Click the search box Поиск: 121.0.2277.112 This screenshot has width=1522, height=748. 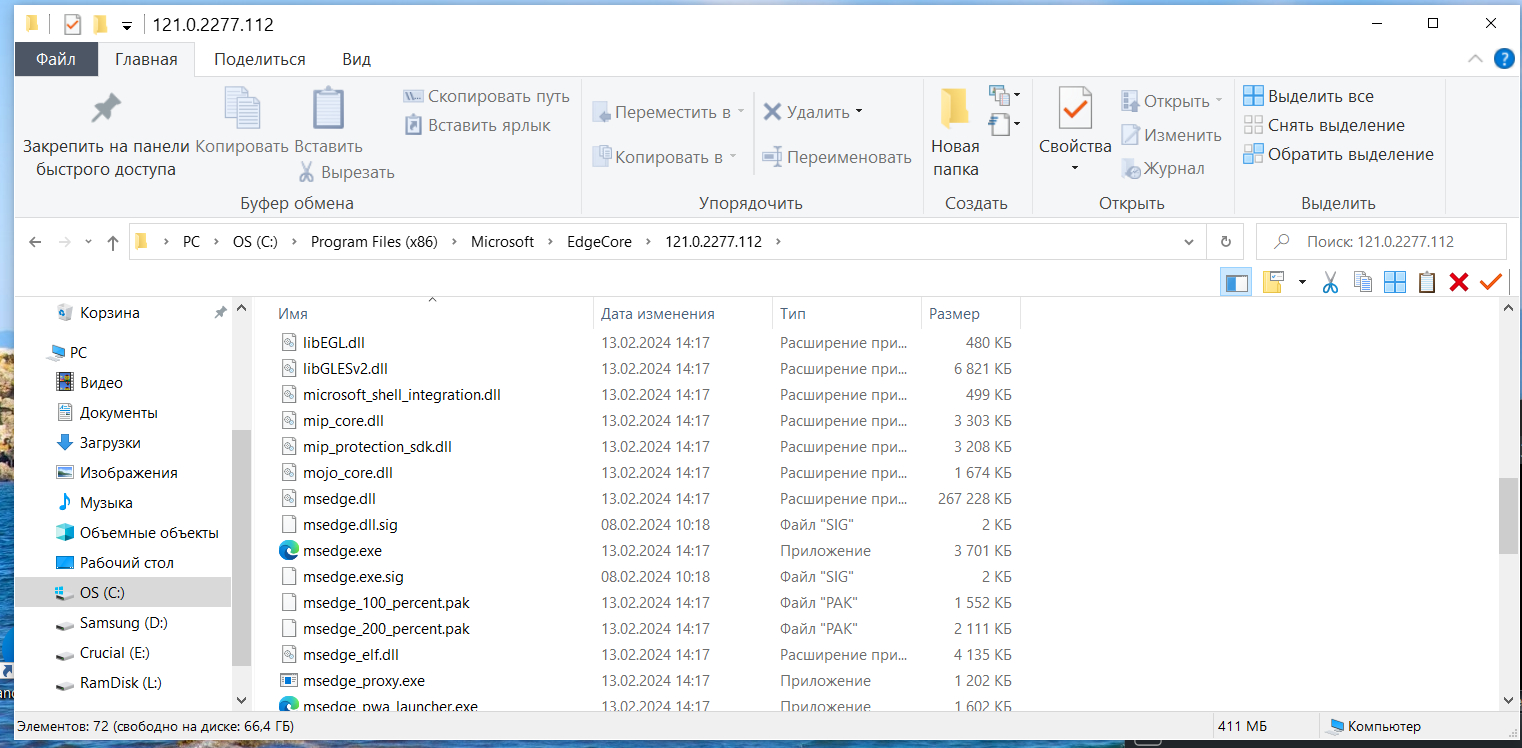(x=1380, y=242)
